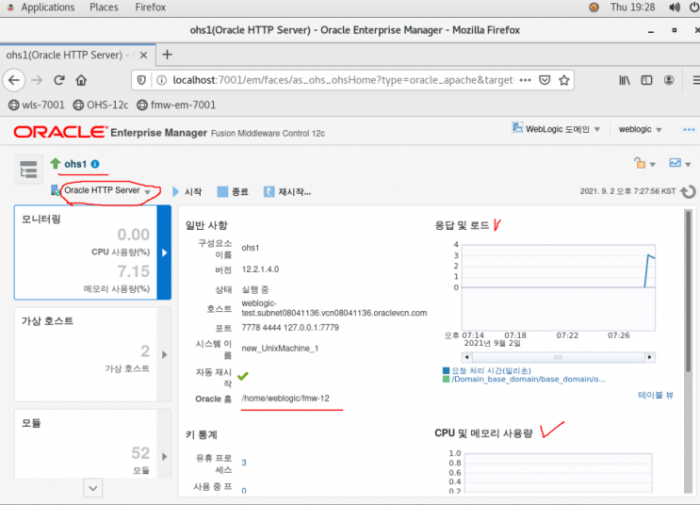Click the refresh page icon beside timestamp
Screen dimensions: 700x505
click(x=688, y=192)
